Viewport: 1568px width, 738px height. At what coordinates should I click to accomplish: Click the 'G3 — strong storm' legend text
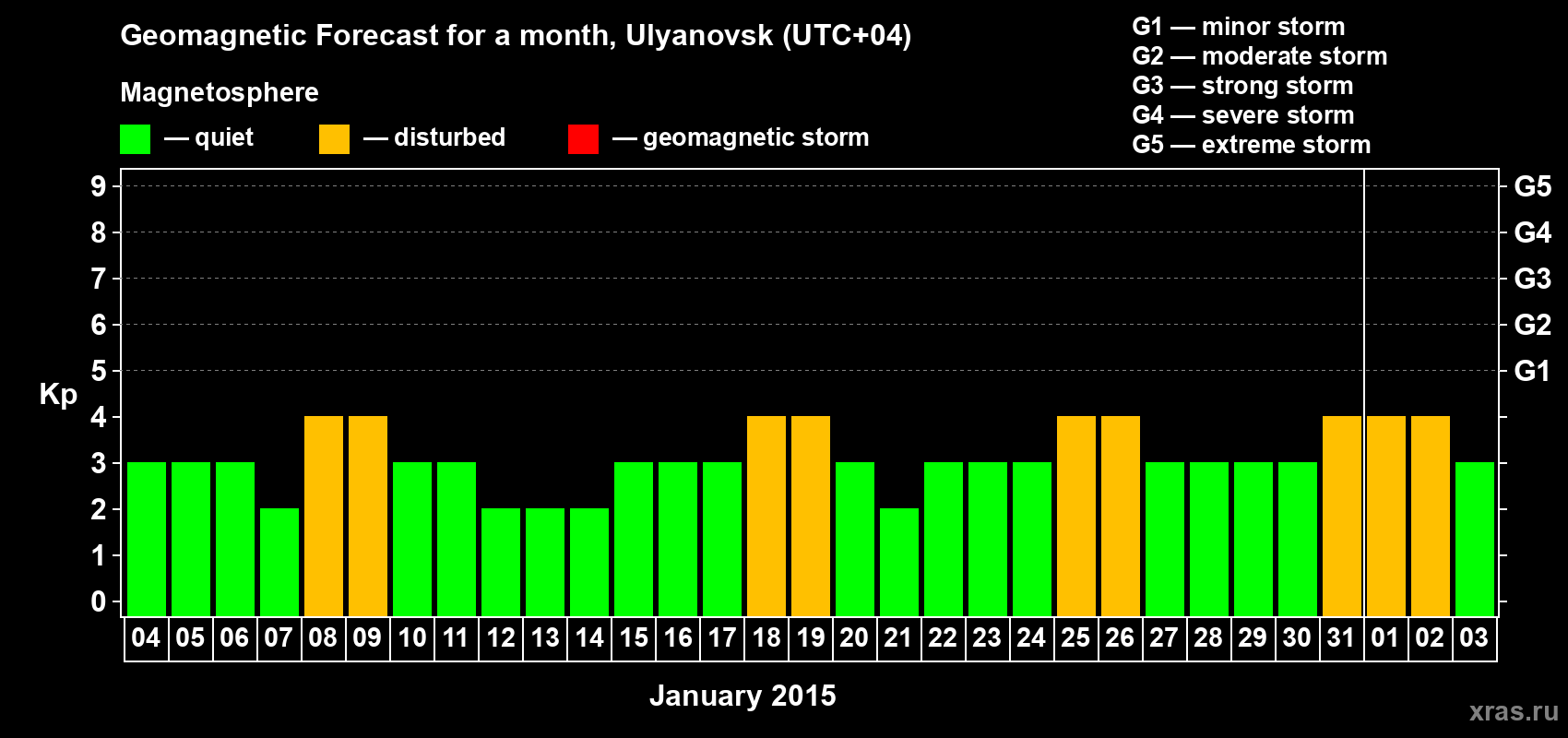tap(1242, 86)
